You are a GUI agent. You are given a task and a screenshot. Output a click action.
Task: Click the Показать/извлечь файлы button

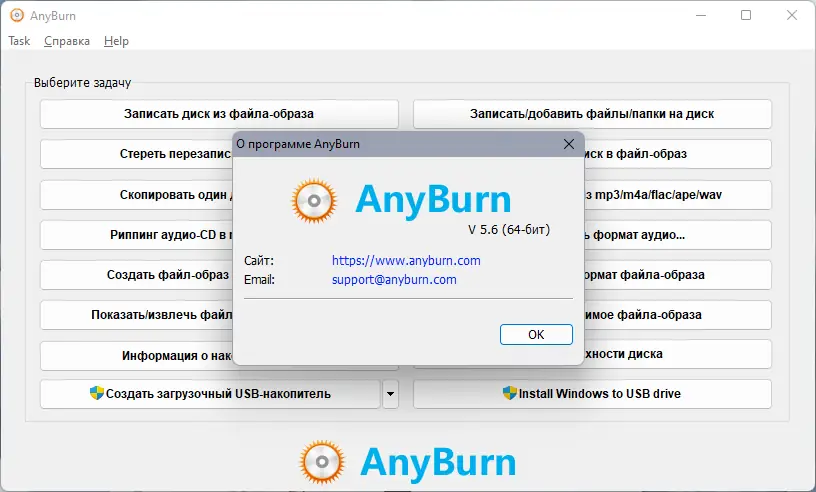136,315
